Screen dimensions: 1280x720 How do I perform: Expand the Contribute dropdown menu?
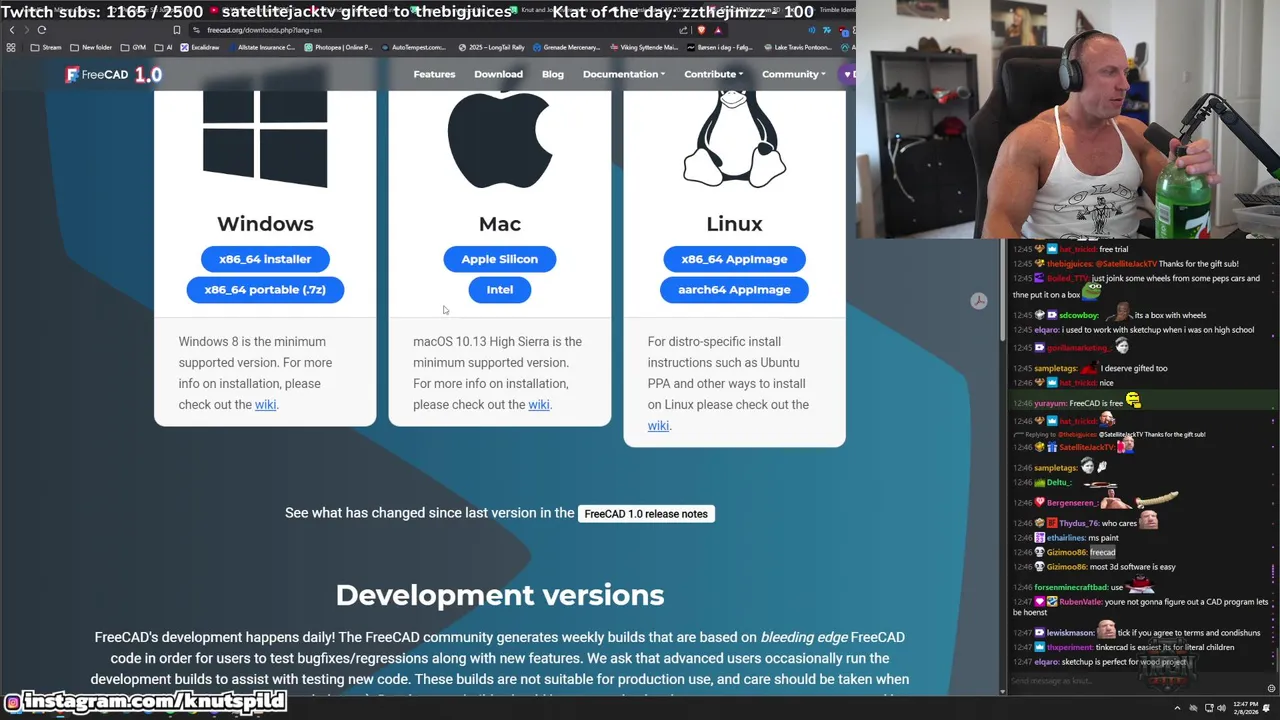point(713,74)
